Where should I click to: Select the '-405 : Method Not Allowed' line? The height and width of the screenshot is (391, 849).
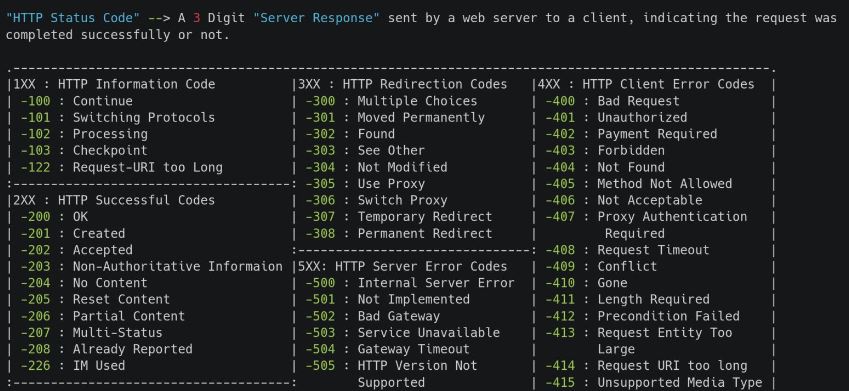coord(638,184)
